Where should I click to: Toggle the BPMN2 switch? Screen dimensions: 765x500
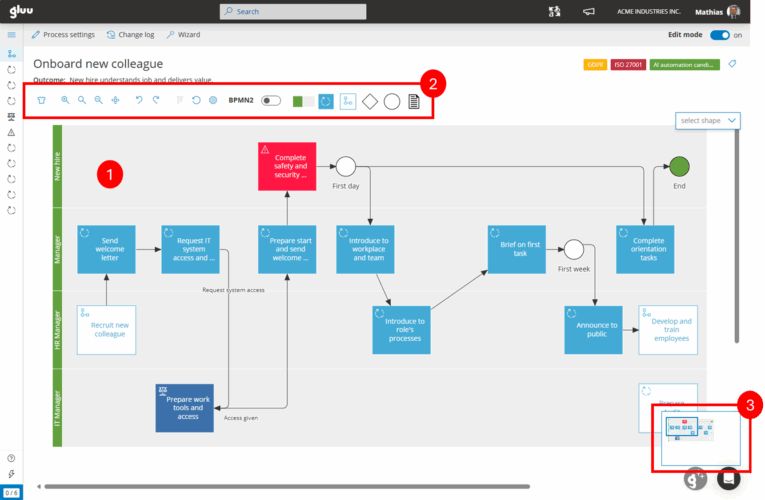270,101
